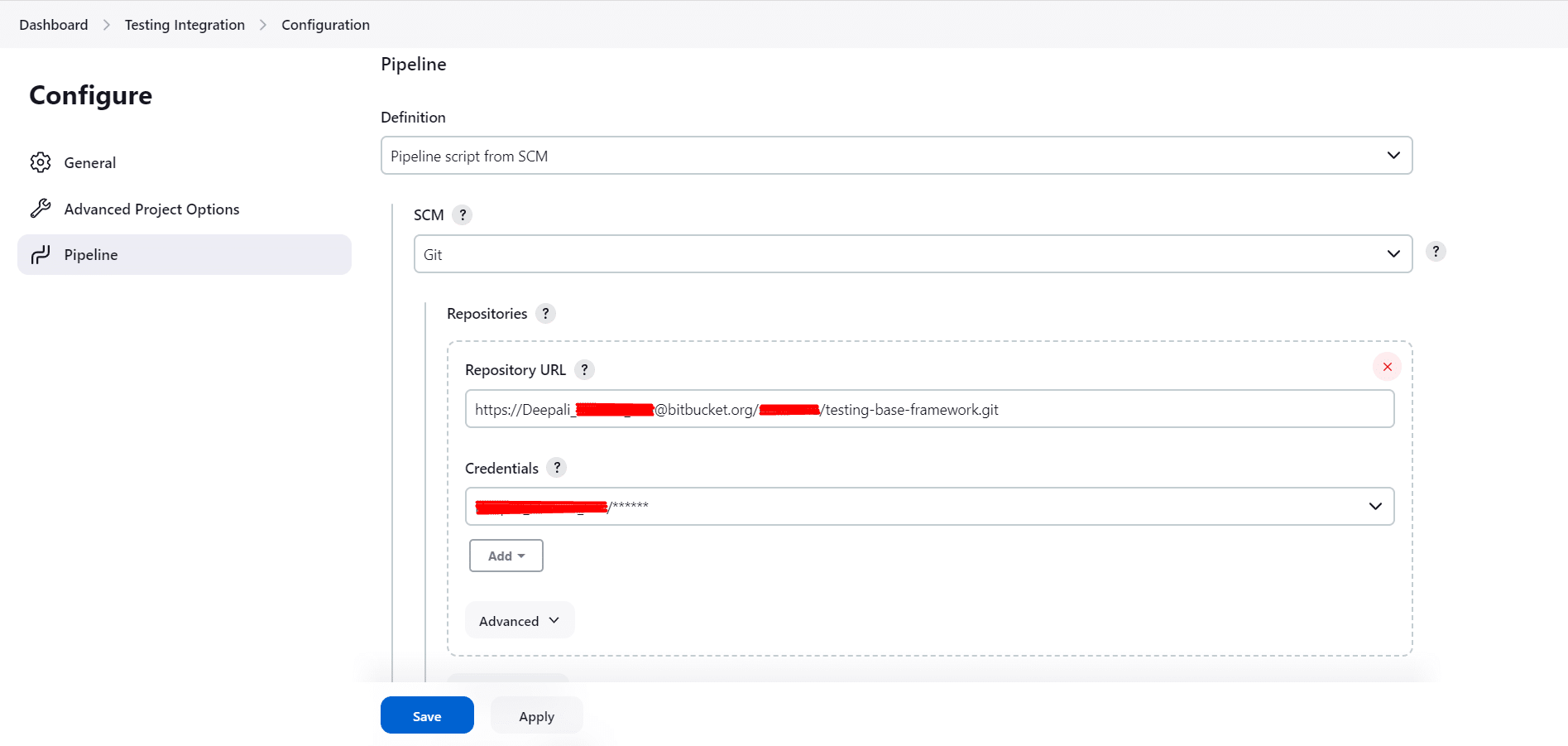Click the Advanced Project Options wrench icon
Screen dimensions: 1568x746
pyautogui.click(x=41, y=209)
